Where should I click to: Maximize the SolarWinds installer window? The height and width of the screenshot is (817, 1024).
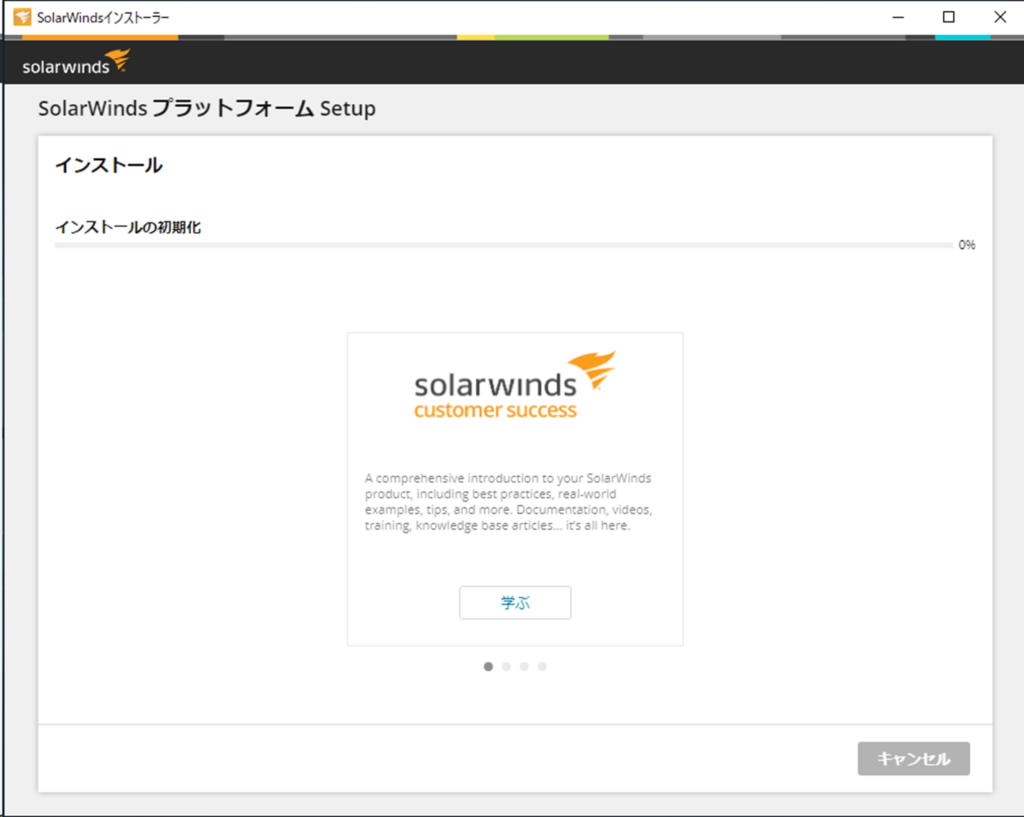(x=948, y=17)
